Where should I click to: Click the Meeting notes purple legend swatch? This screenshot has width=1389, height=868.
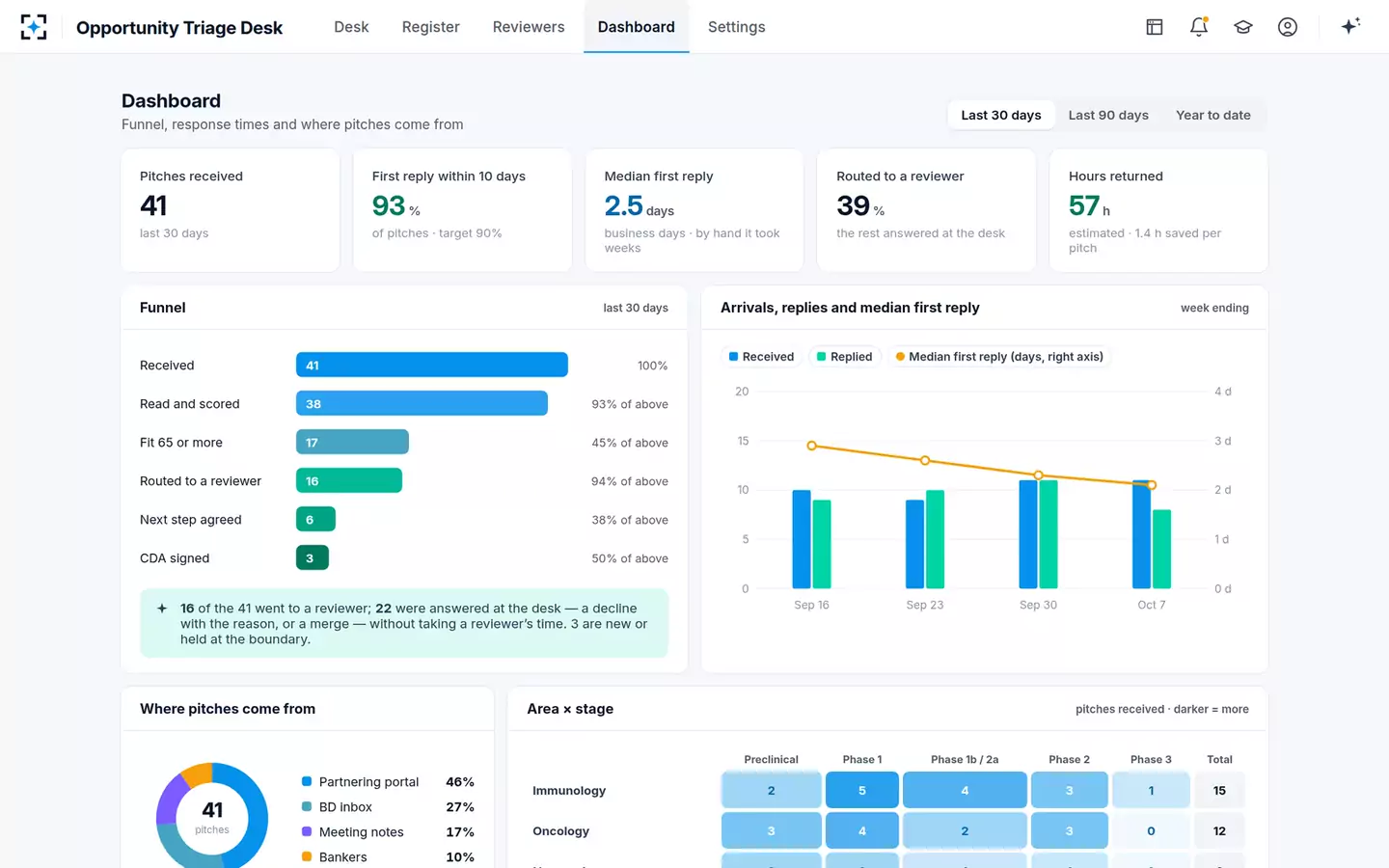(x=307, y=831)
